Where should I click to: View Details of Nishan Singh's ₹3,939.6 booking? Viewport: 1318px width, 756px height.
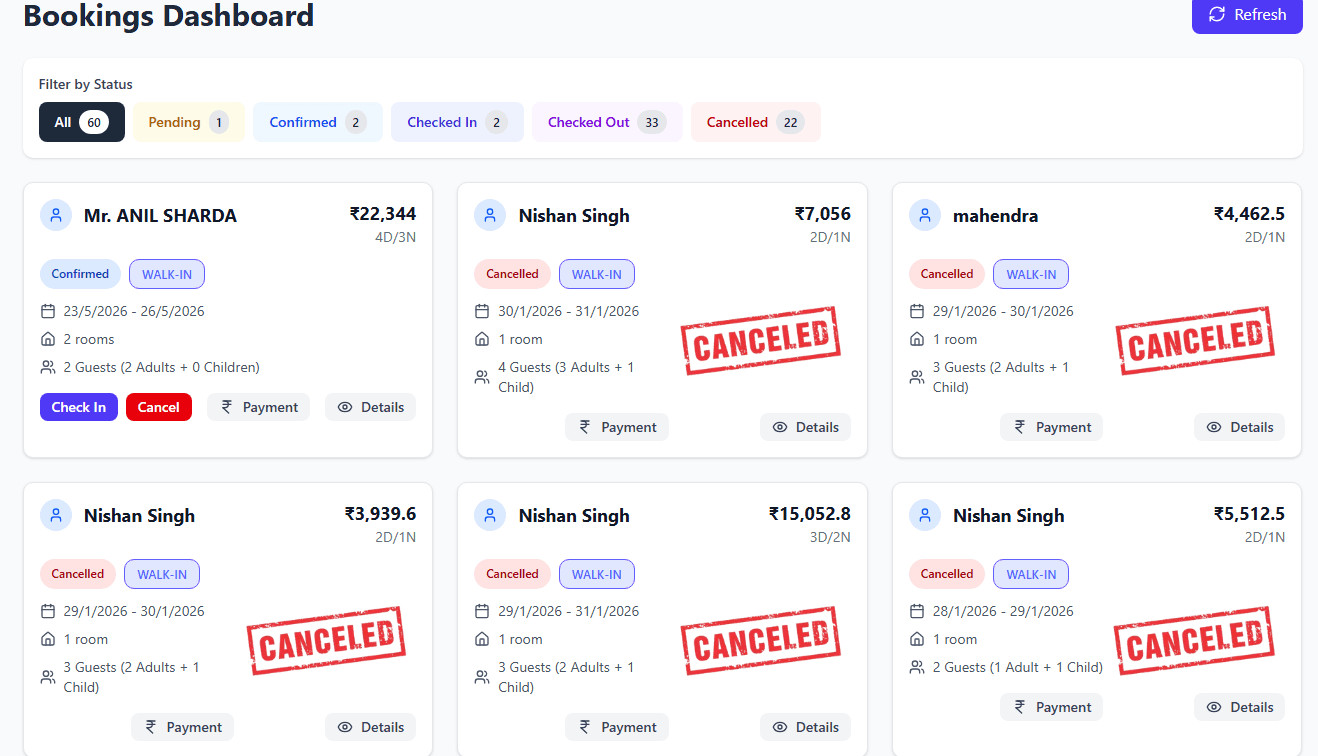coord(370,727)
